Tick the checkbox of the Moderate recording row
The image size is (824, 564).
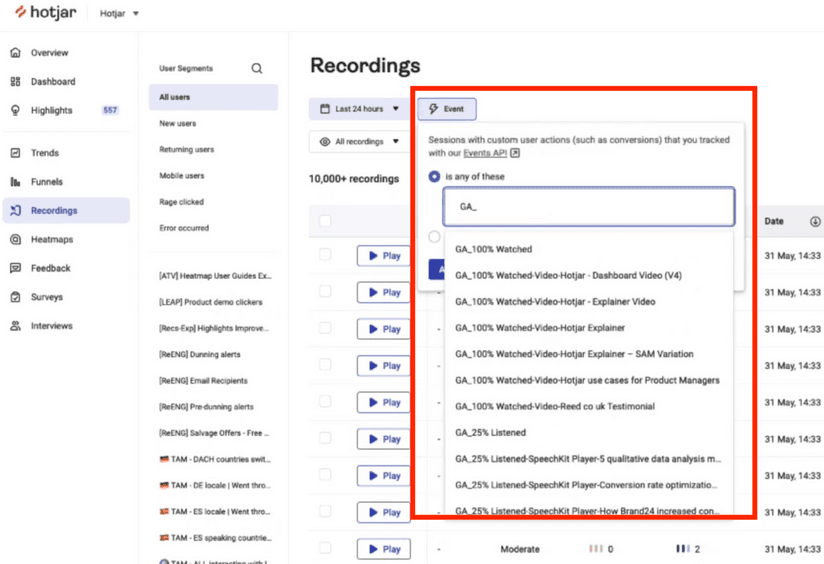[325, 548]
